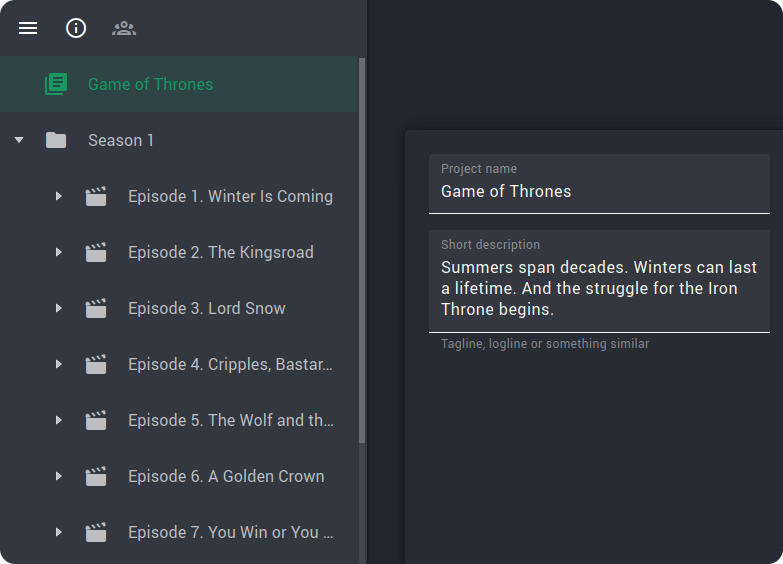
Task: Expand Episode 4. Cripples, Bastar...
Action: coord(58,364)
